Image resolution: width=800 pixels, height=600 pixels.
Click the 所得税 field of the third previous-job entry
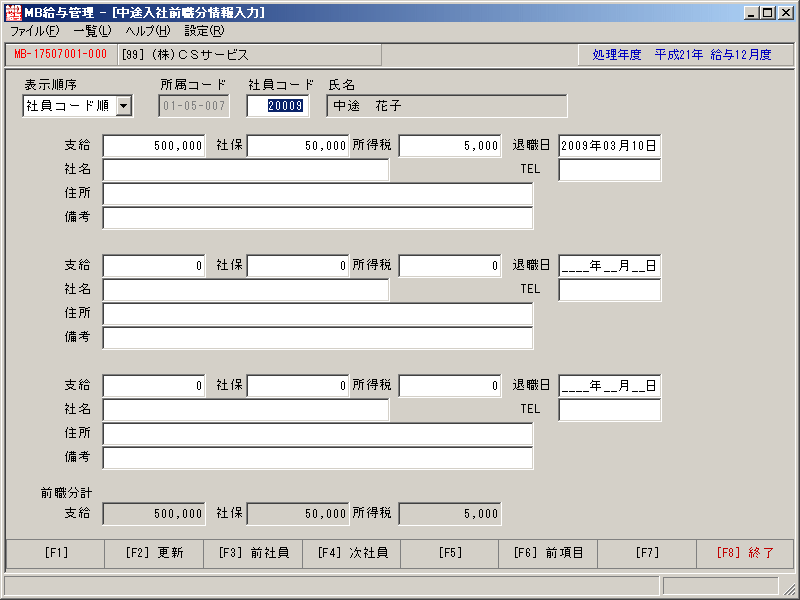tap(449, 386)
